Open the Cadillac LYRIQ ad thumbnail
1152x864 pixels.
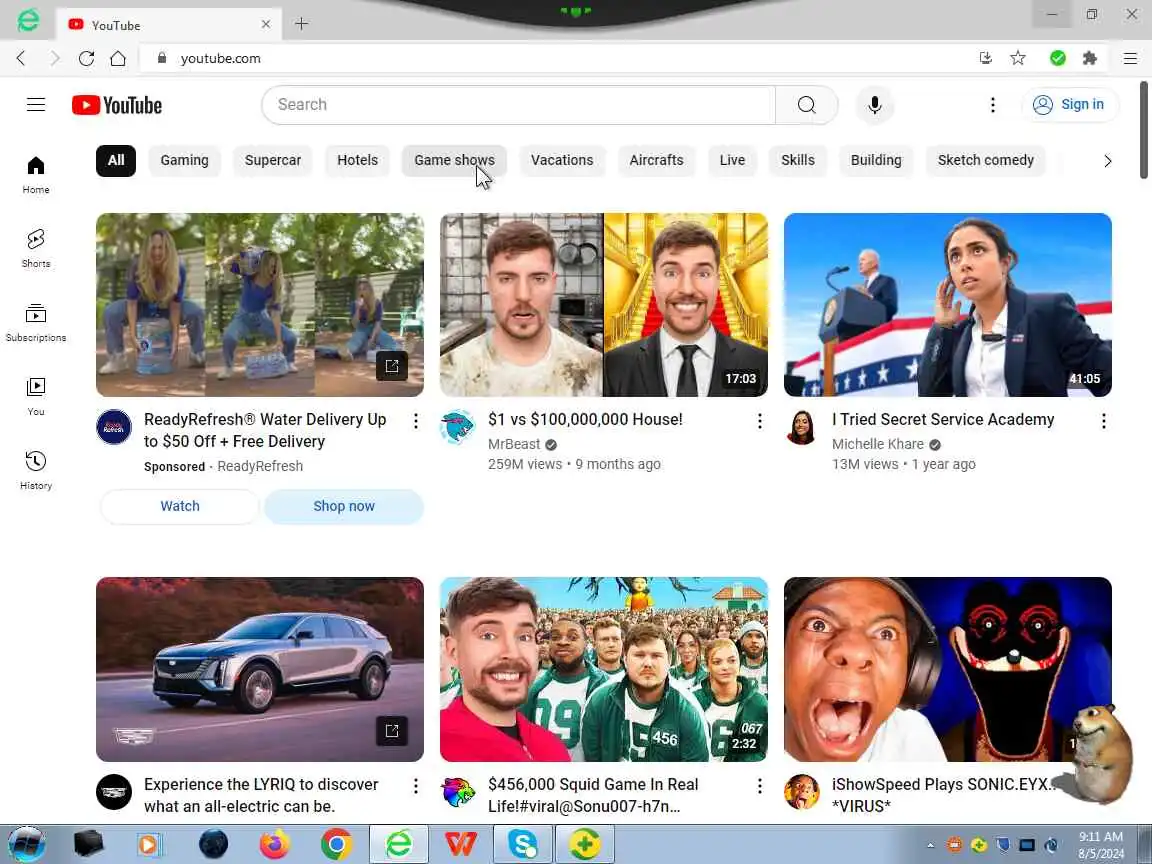click(x=260, y=669)
